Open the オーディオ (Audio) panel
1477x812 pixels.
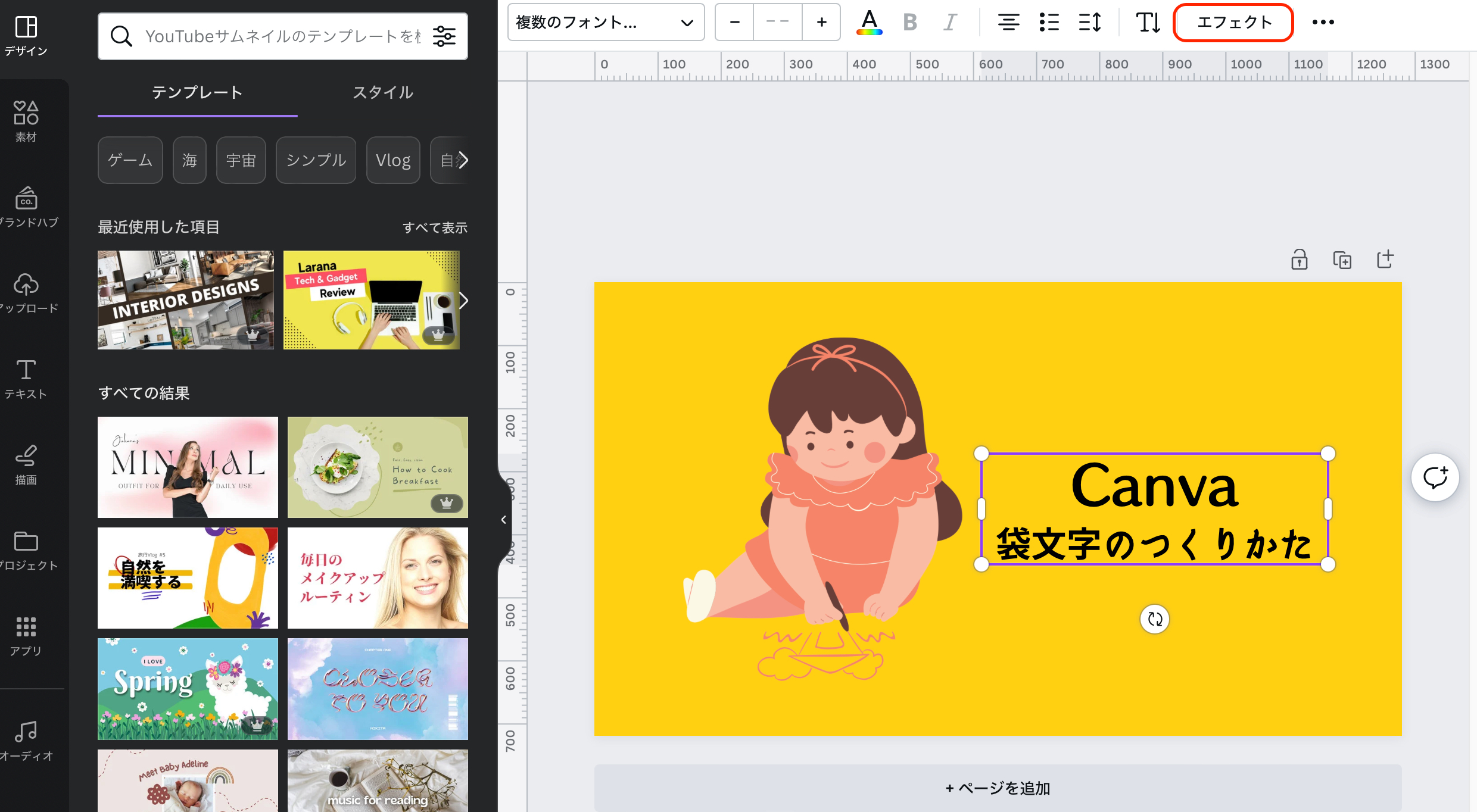pos(26,741)
